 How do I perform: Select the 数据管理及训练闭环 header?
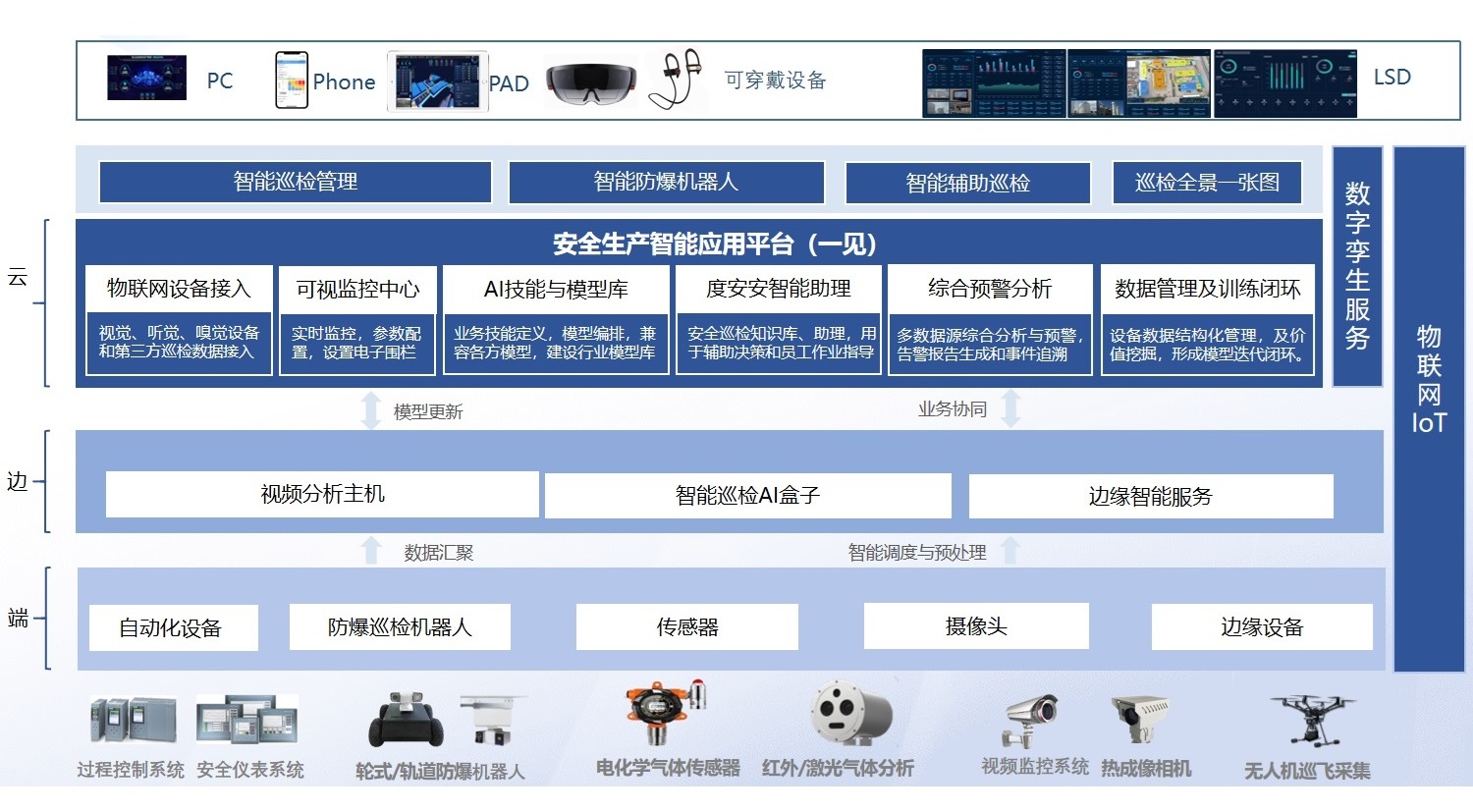(x=1208, y=289)
